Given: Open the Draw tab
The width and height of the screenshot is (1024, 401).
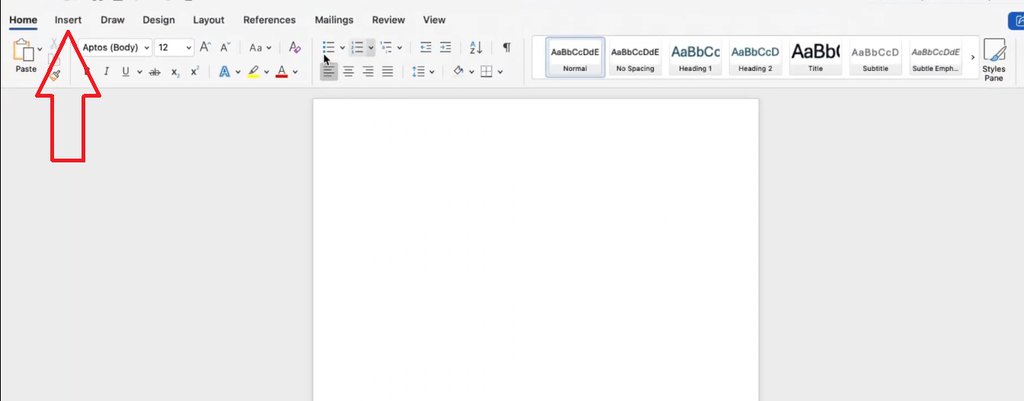Looking at the screenshot, I should pyautogui.click(x=112, y=20).
